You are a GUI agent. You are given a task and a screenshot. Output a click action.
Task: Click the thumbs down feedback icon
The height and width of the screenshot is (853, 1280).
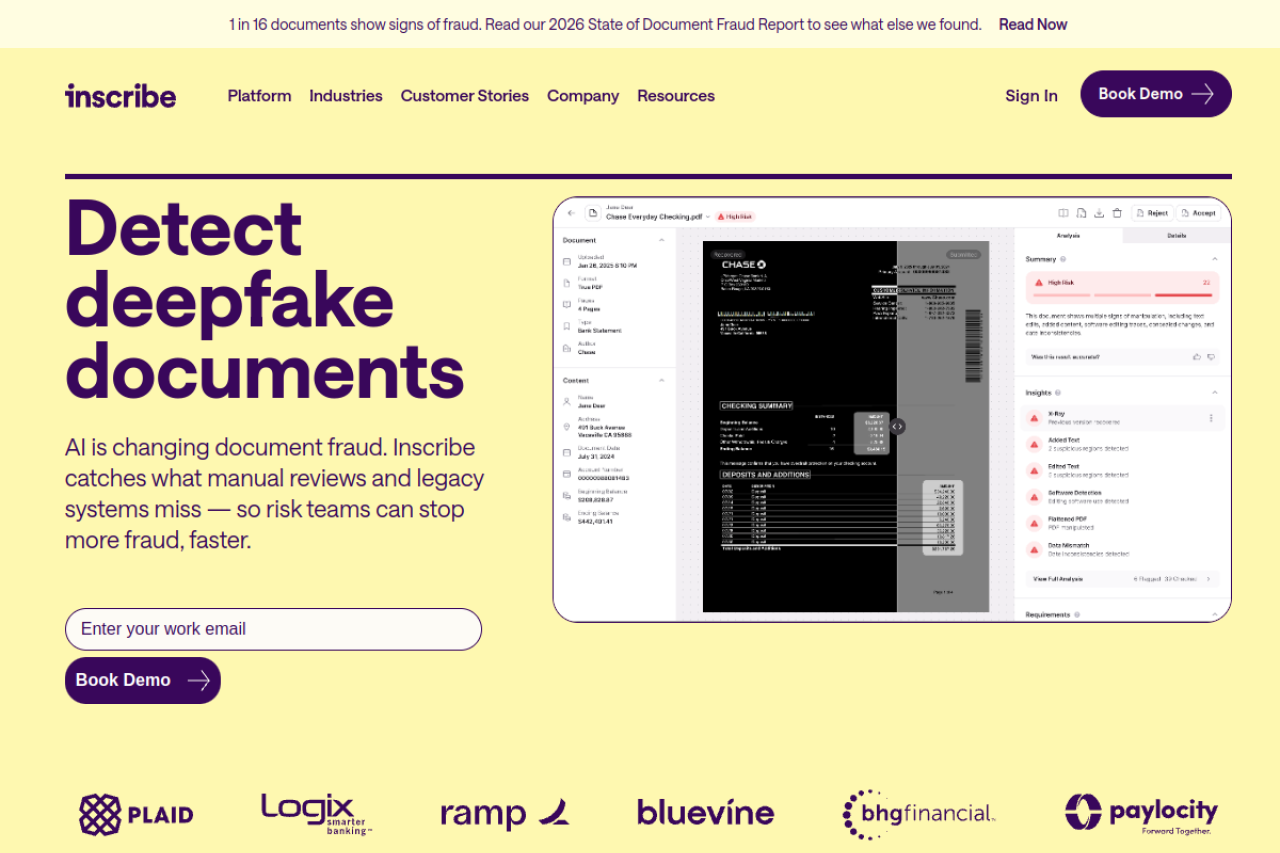(1211, 357)
